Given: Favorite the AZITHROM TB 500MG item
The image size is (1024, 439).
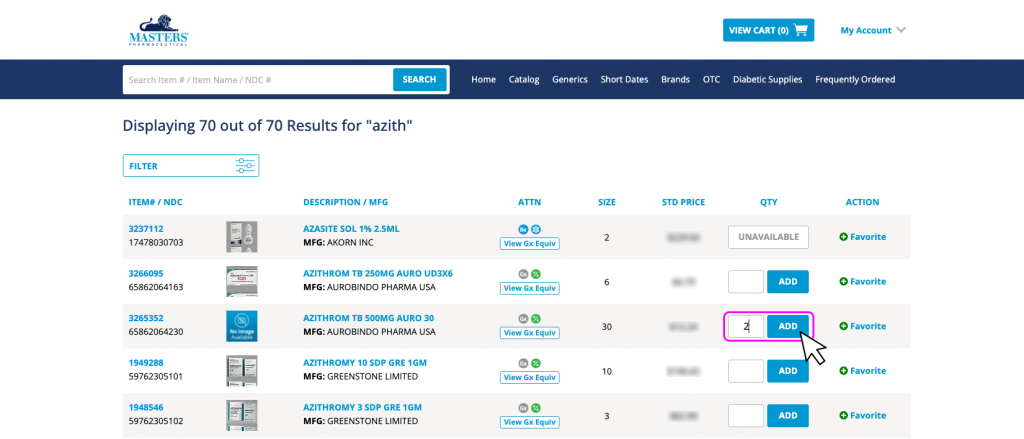Looking at the screenshot, I should click(x=863, y=326).
